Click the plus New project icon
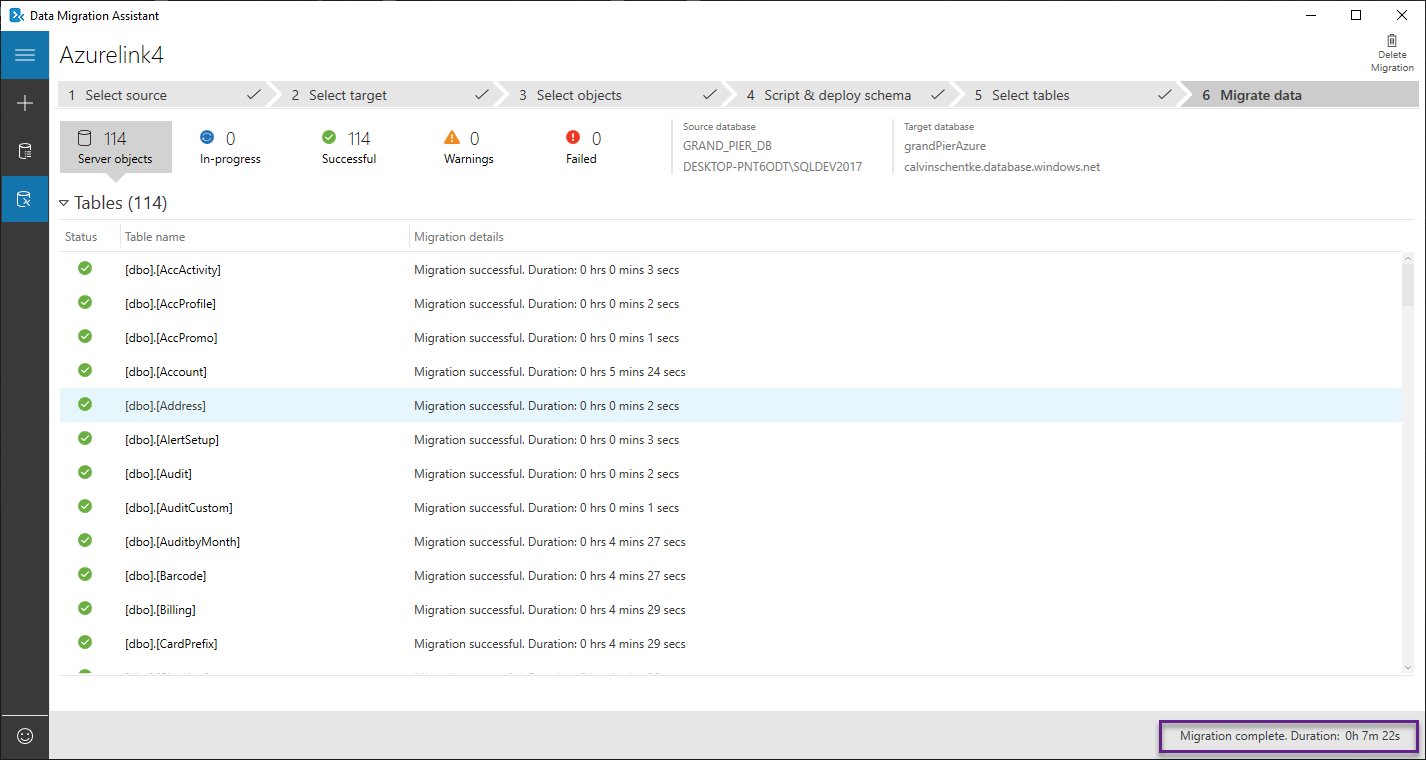The width and height of the screenshot is (1426, 760). click(25, 103)
